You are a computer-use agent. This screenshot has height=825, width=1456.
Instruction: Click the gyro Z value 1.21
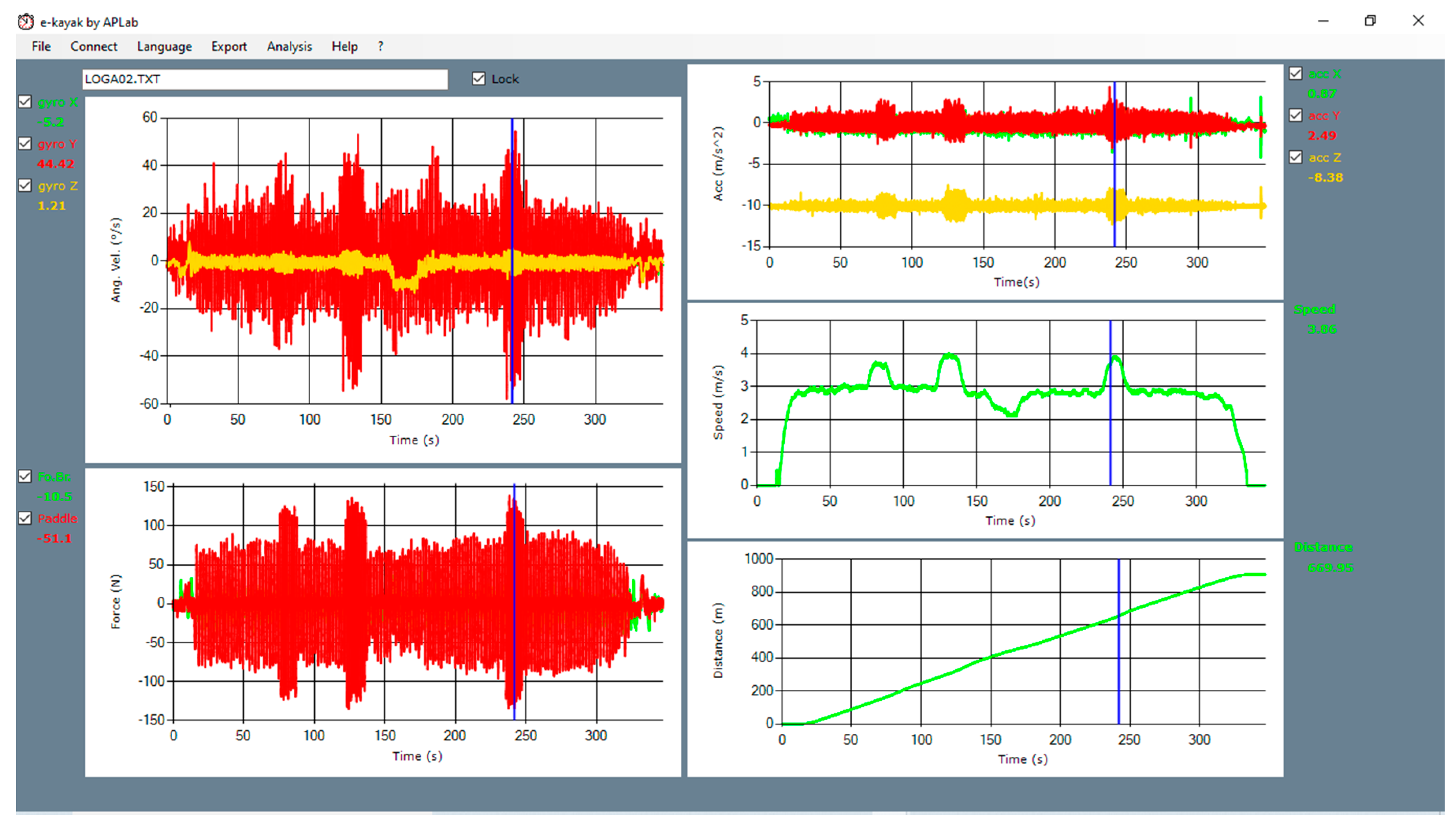[52, 206]
